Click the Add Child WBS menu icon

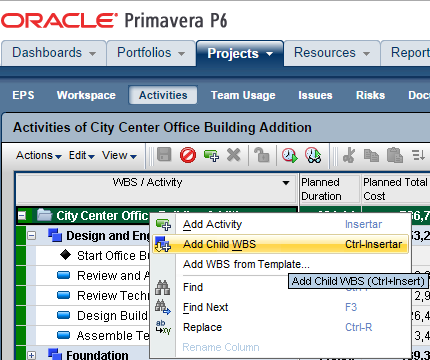tap(163, 244)
